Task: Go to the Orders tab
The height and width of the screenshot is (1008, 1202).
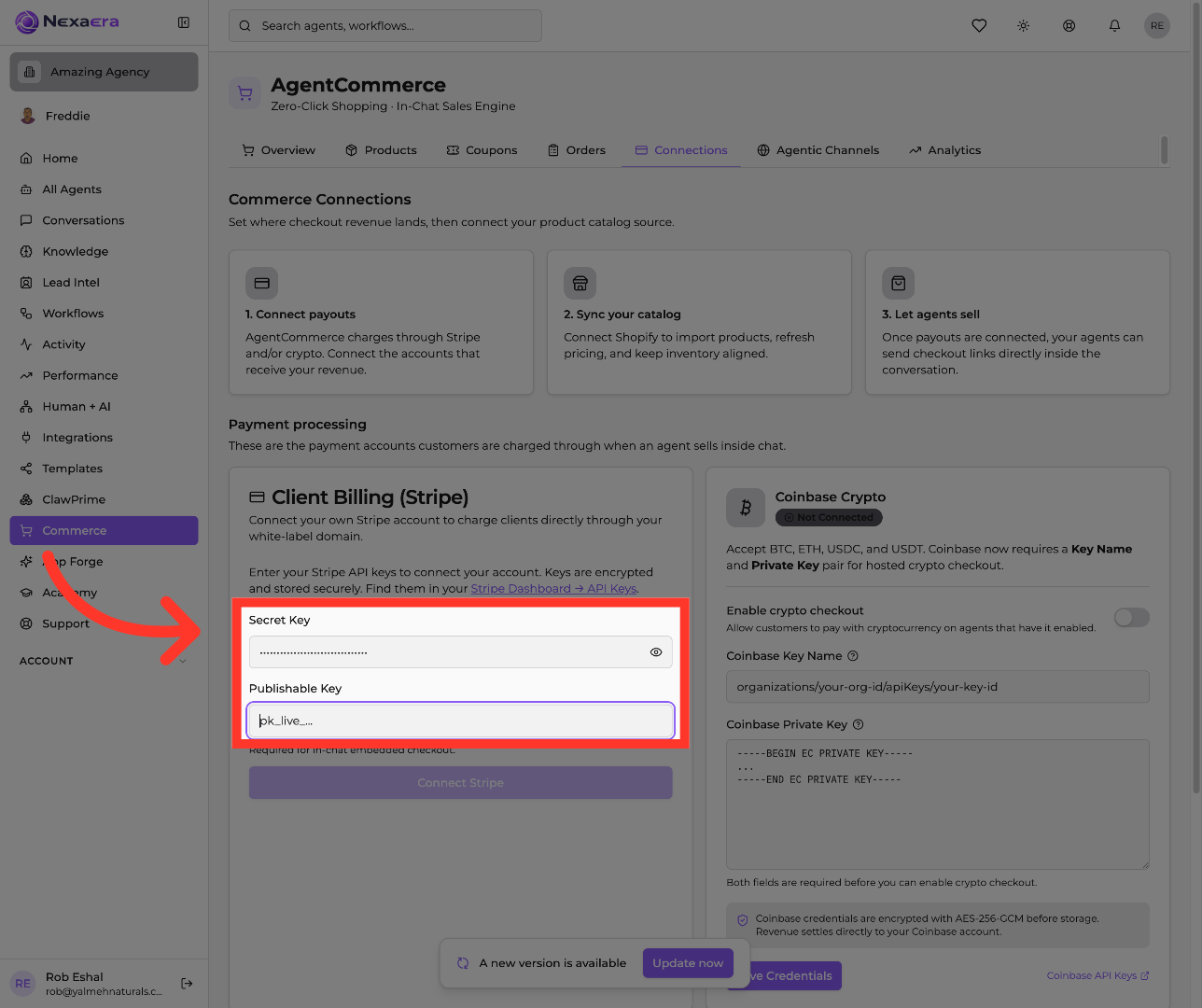Action: (x=577, y=150)
